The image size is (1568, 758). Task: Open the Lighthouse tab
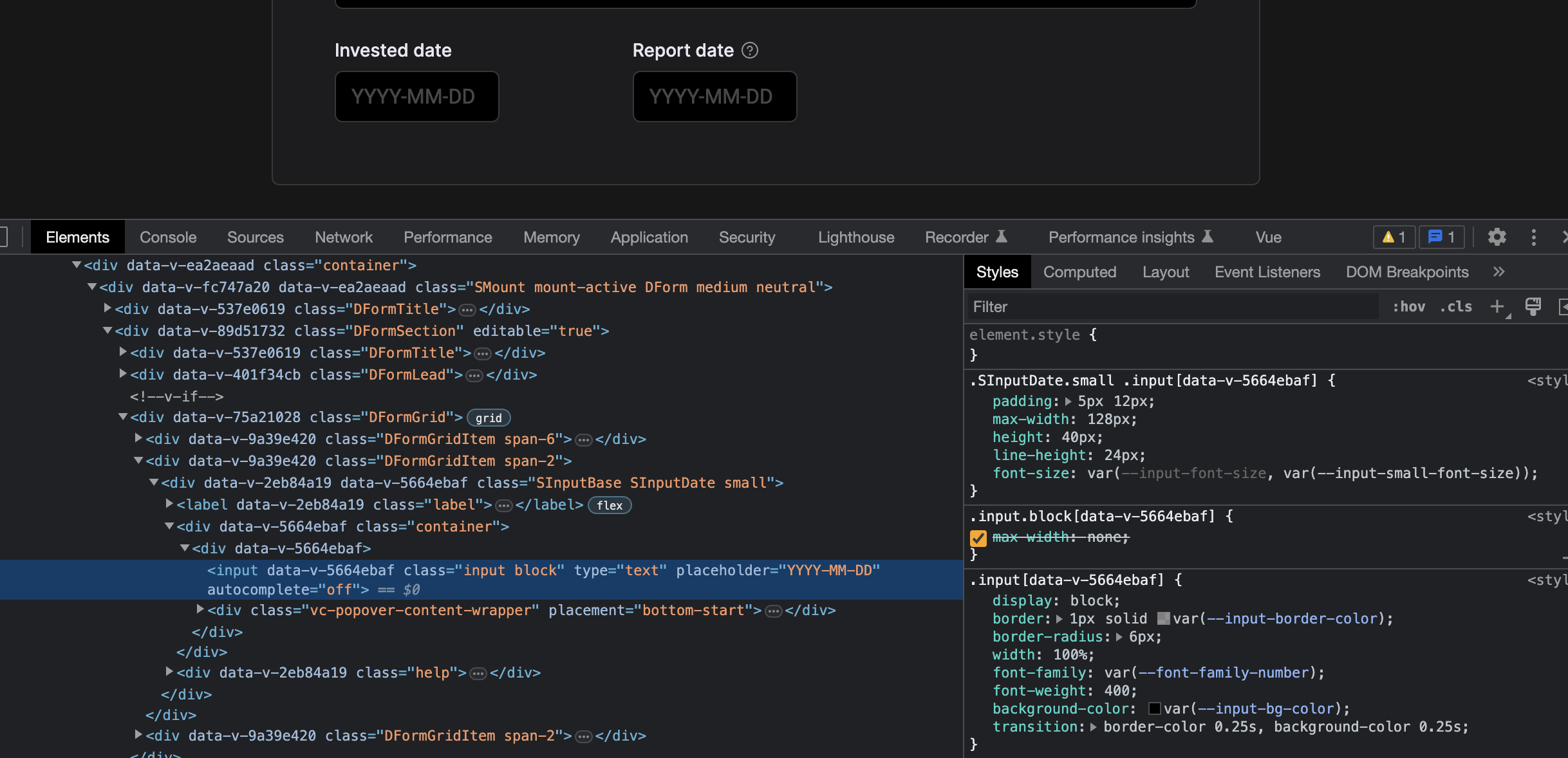tap(856, 237)
